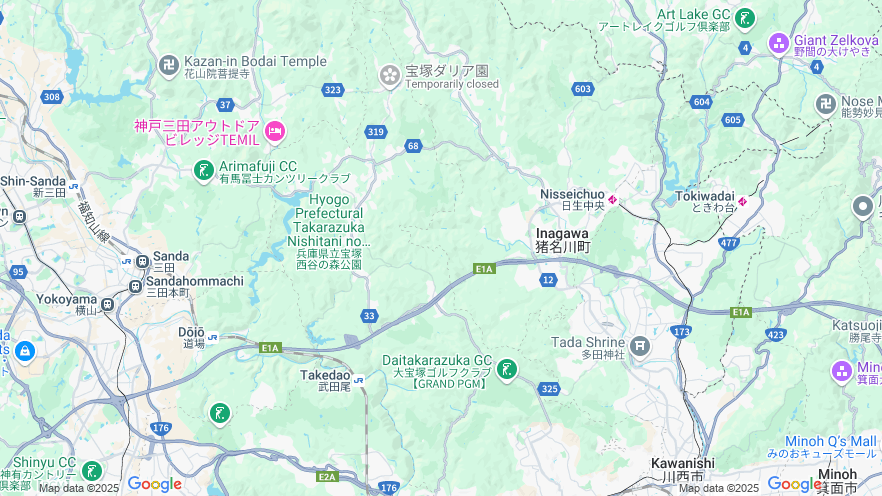
Task: Click the Google logo at bottom left
Action: point(155,484)
